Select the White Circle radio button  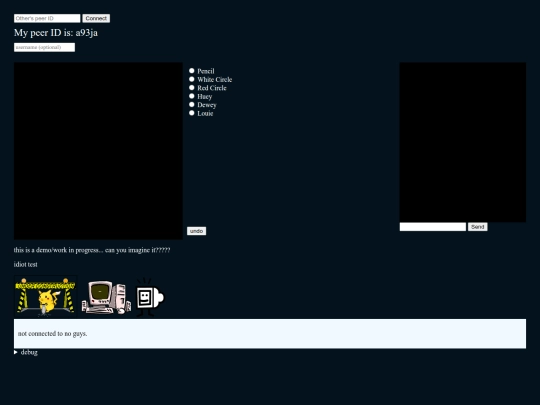coord(191,79)
